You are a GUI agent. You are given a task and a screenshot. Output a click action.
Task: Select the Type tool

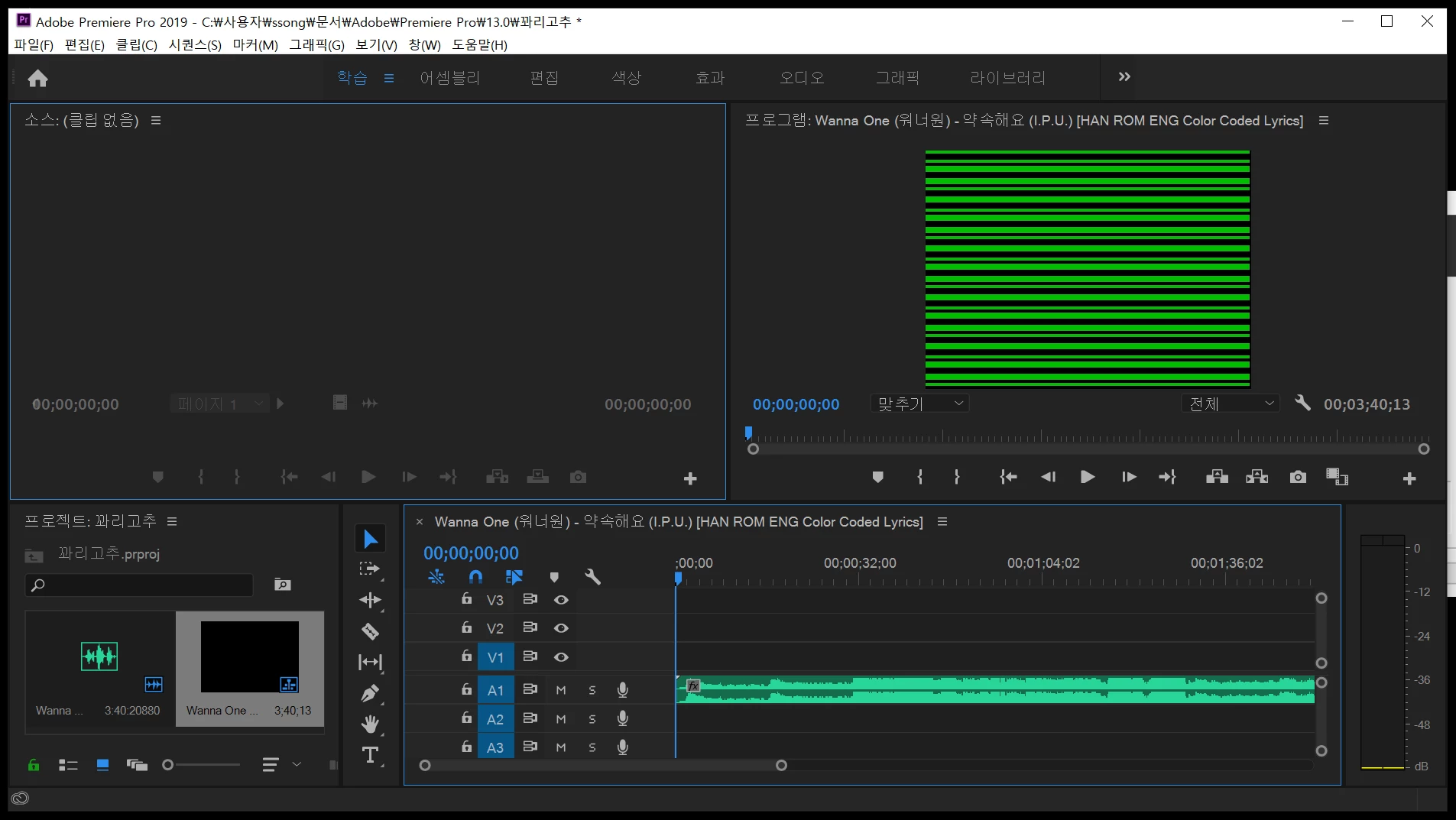click(x=370, y=755)
